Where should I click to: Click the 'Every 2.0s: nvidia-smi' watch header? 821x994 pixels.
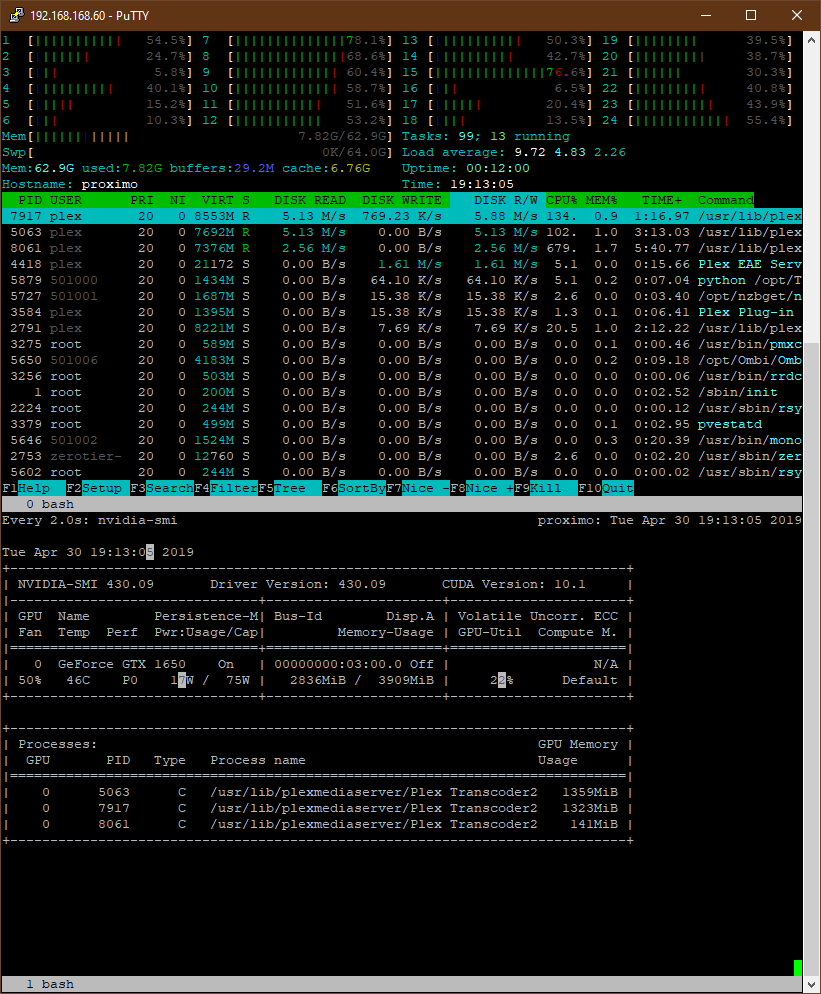[x=89, y=520]
